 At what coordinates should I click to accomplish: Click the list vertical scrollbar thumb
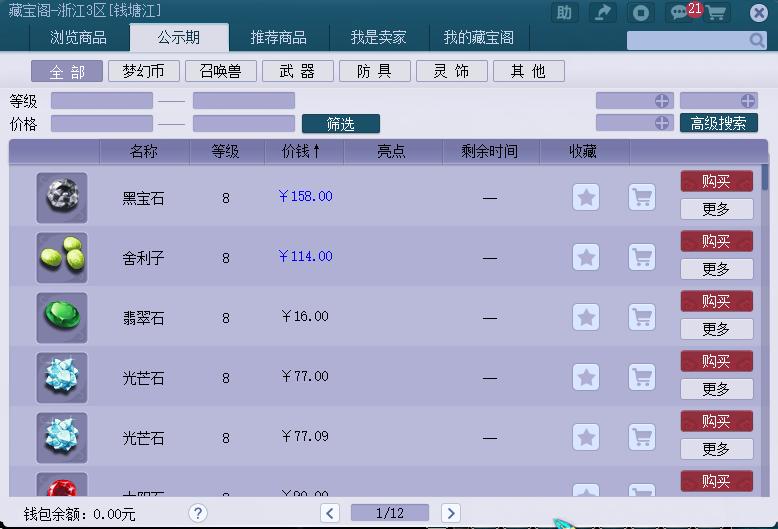coord(765,177)
